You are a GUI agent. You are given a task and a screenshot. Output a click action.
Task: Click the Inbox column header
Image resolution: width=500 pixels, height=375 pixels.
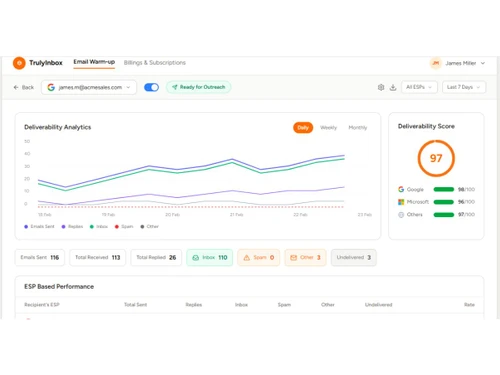(x=241, y=305)
